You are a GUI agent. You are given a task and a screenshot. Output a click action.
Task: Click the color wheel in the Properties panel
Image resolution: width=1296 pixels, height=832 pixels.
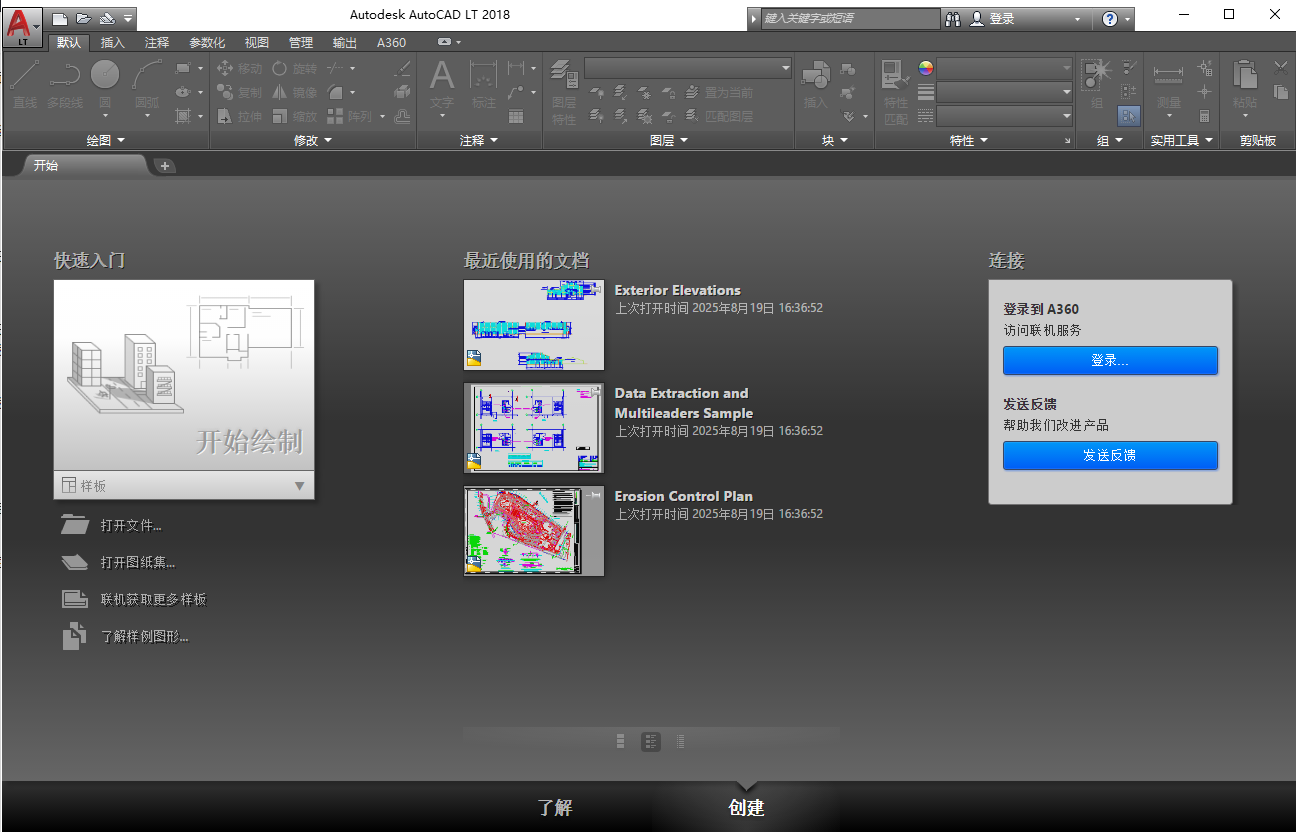pyautogui.click(x=924, y=68)
